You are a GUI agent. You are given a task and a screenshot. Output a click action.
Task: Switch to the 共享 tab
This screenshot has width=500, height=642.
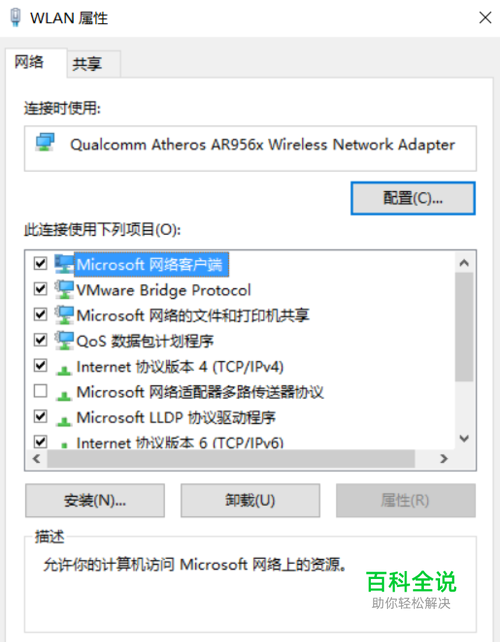87,64
